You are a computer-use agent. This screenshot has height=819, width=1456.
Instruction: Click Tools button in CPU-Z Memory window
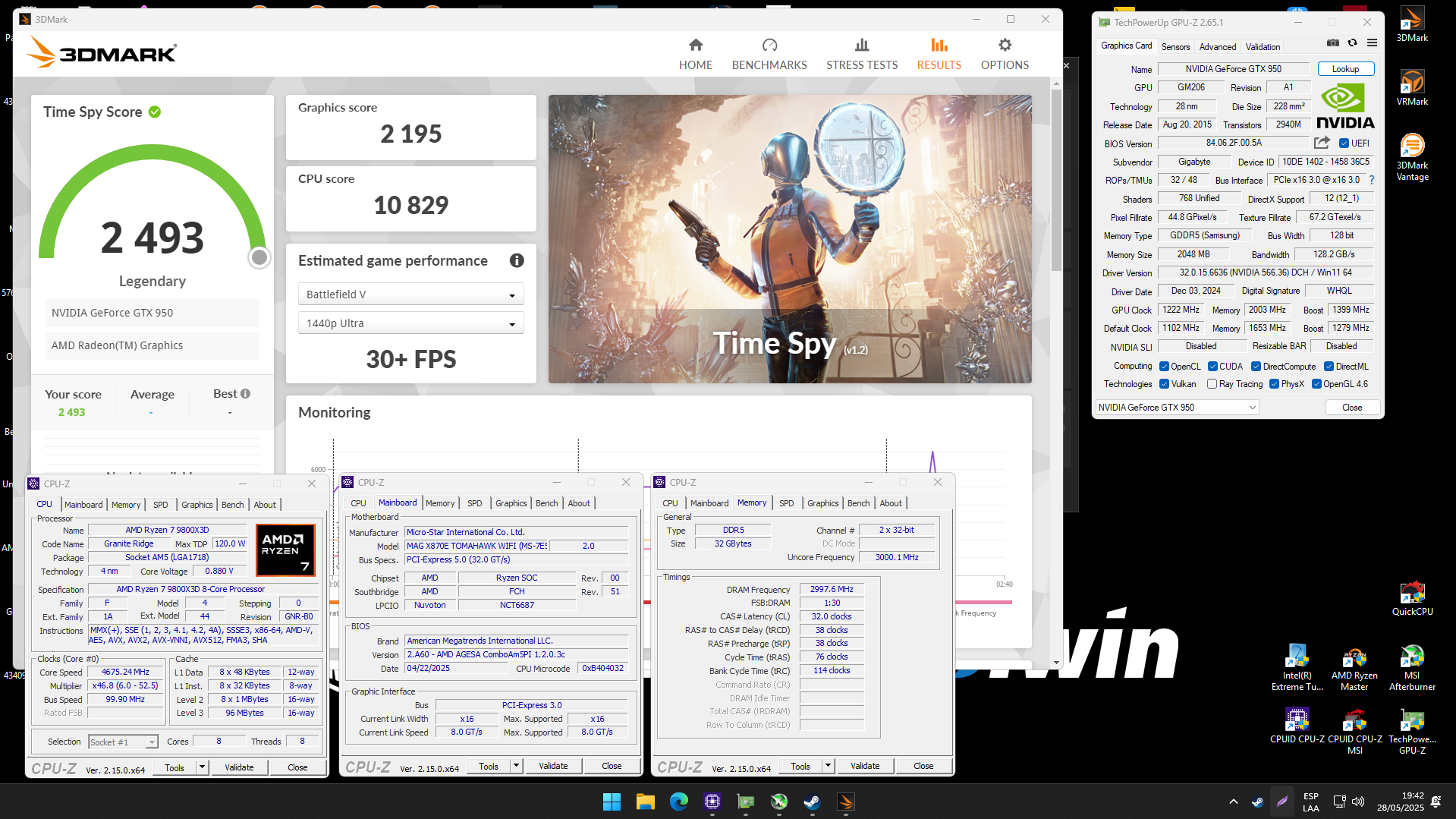tap(800, 766)
